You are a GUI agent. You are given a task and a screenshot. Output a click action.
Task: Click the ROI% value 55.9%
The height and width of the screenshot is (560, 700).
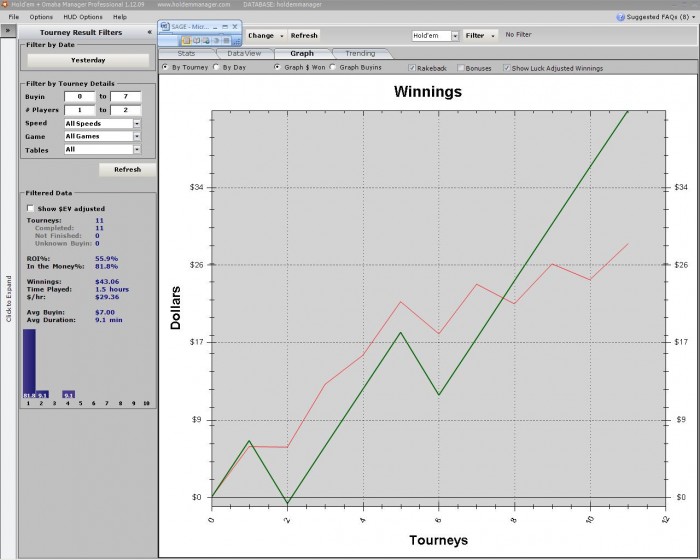pos(106,259)
